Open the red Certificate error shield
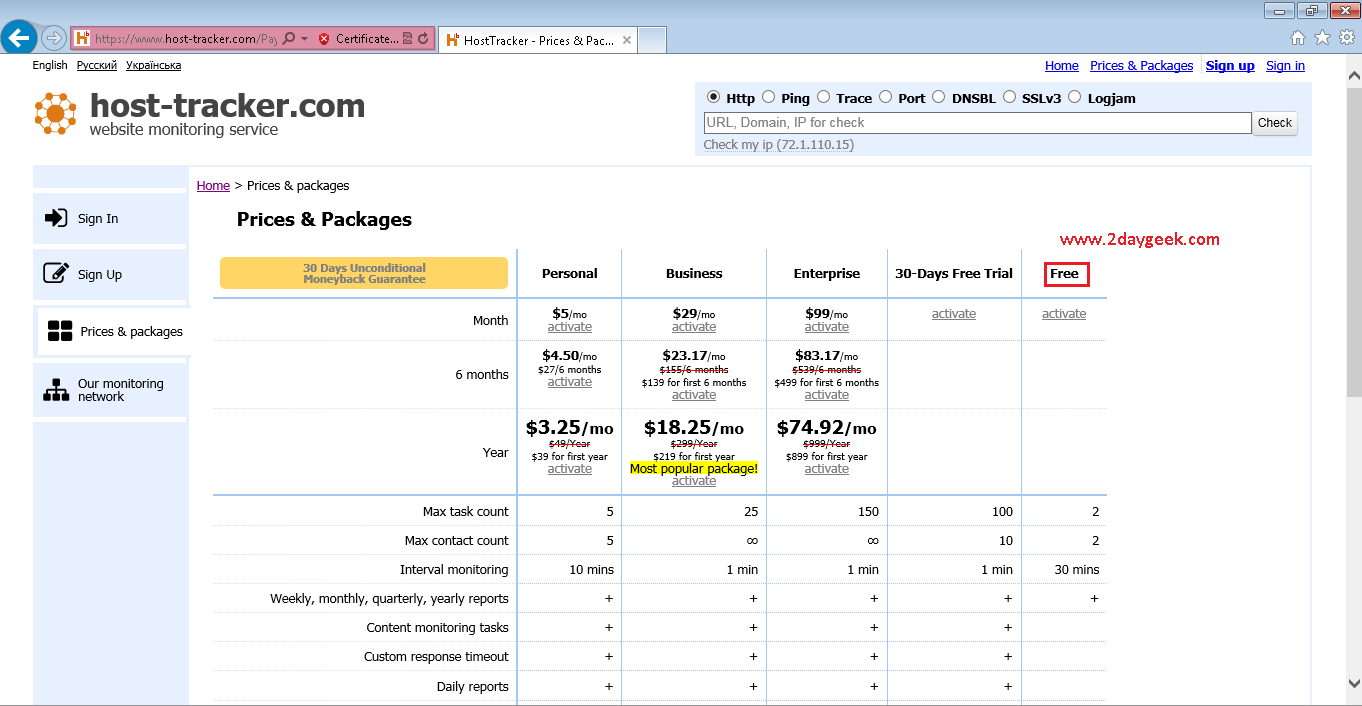 (324, 39)
